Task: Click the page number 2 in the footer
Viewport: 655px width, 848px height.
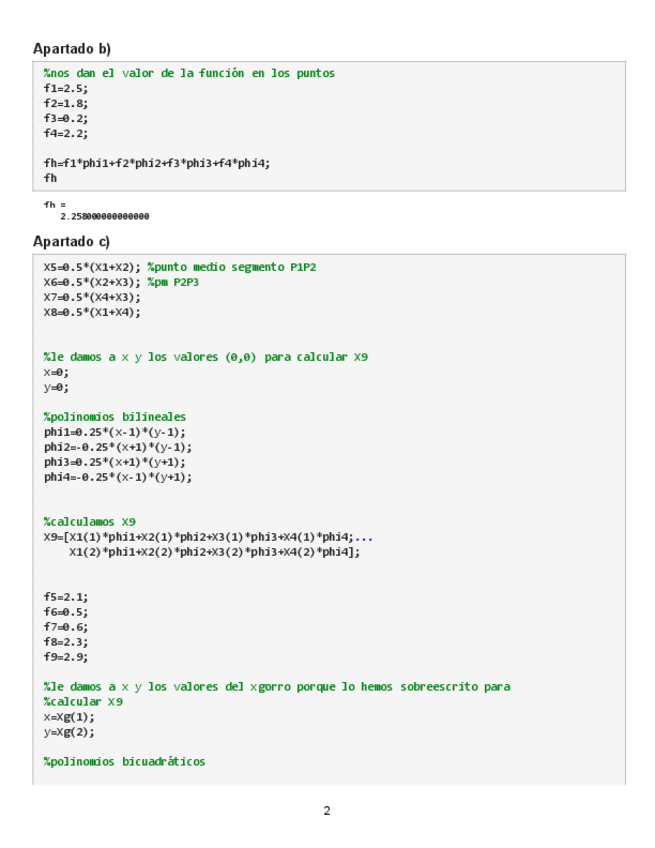Action: point(327,811)
